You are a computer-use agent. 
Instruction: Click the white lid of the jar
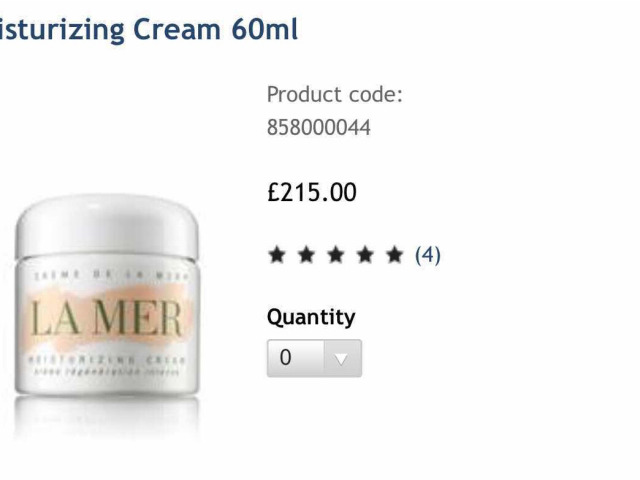pos(107,225)
